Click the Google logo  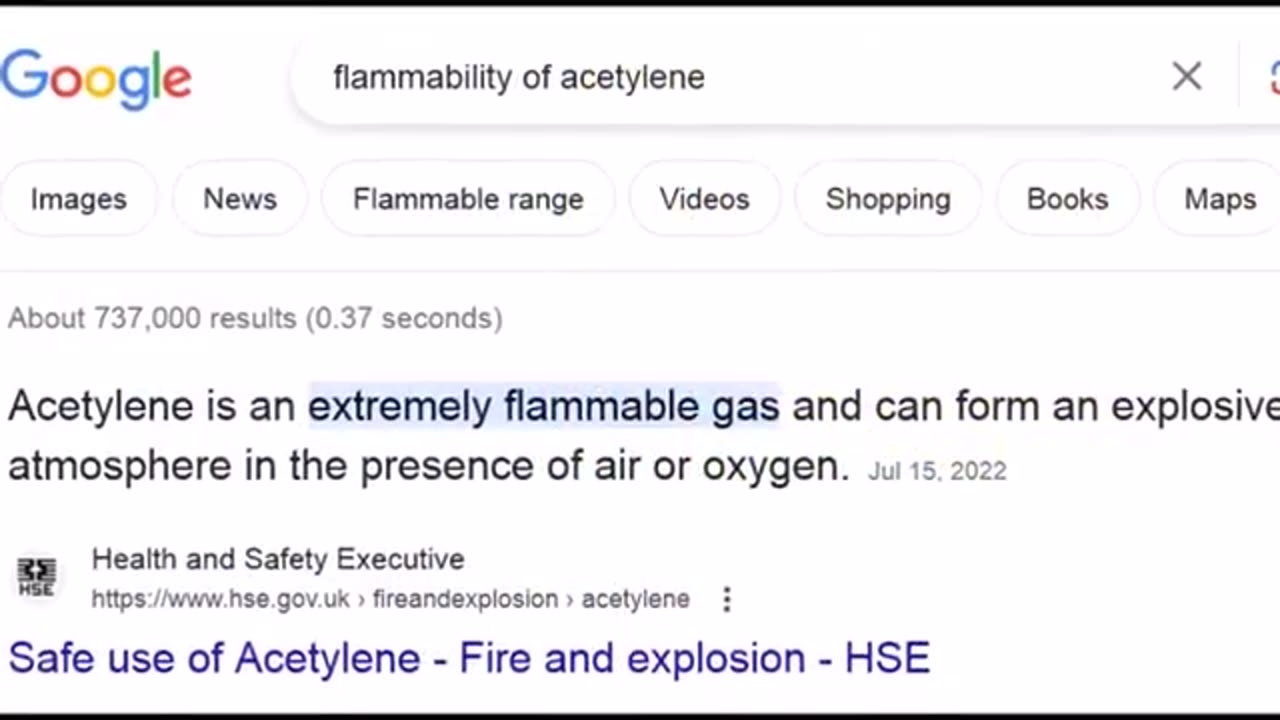click(96, 78)
